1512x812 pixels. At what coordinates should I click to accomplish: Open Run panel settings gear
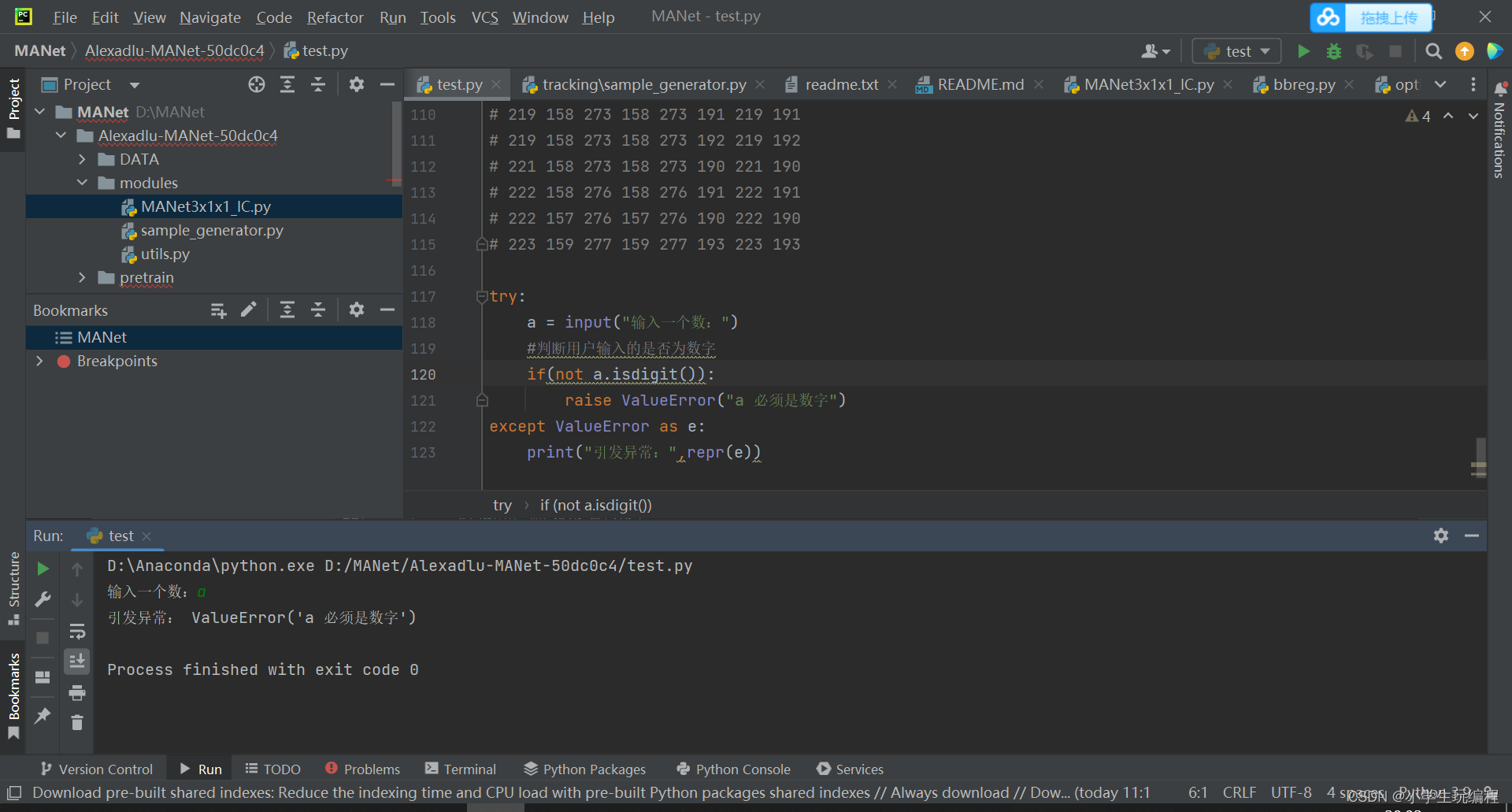tap(1441, 536)
